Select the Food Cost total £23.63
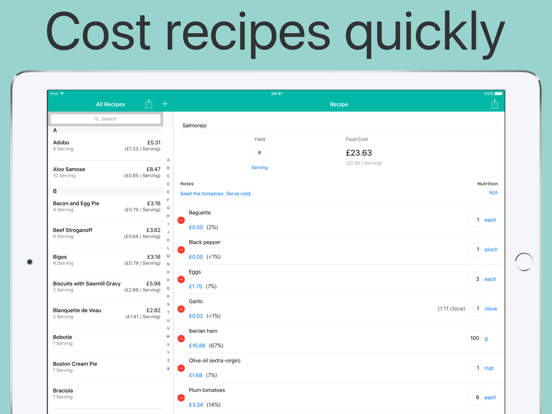The width and height of the screenshot is (552, 414). pyautogui.click(x=359, y=153)
